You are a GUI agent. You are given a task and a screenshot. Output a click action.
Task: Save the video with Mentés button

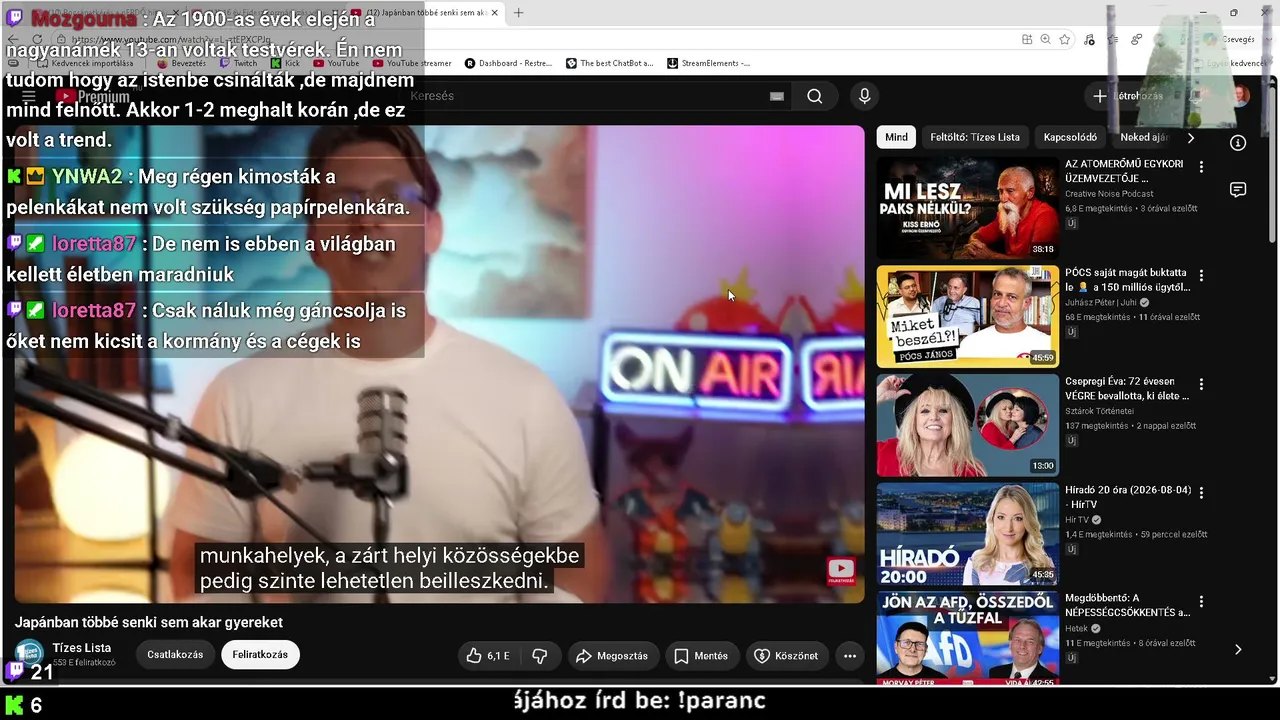click(x=700, y=656)
